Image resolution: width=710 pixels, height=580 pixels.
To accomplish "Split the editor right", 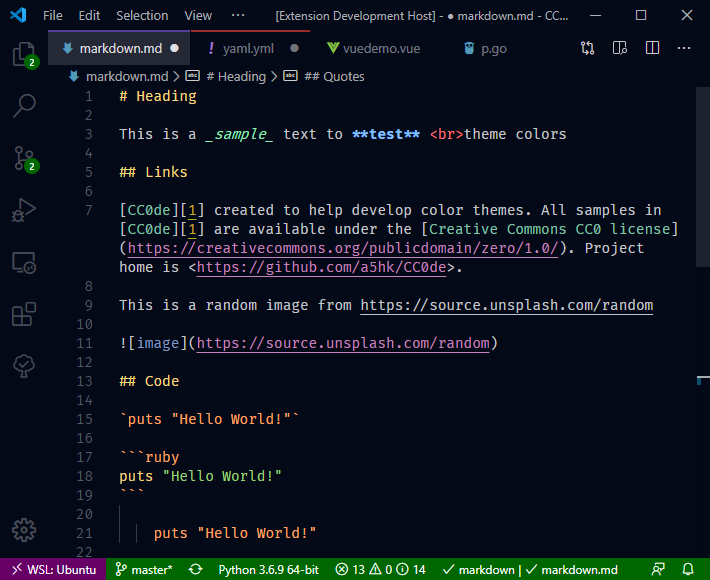I will pyautogui.click(x=652, y=48).
